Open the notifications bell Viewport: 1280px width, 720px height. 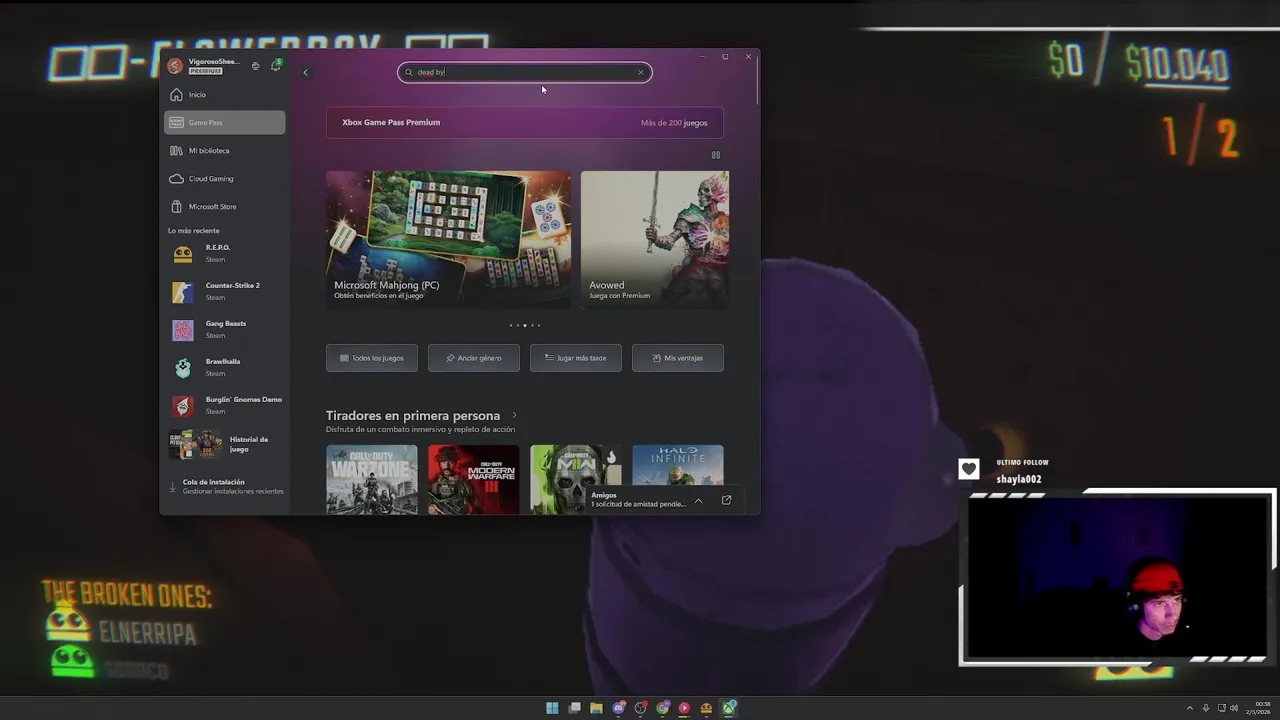276,66
